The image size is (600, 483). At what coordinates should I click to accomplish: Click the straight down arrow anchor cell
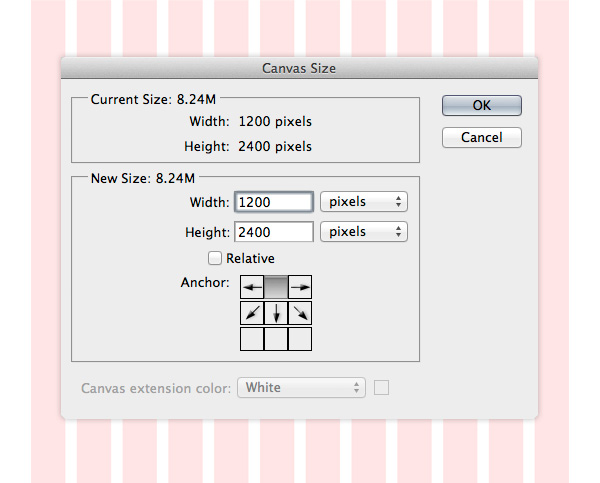tap(276, 313)
